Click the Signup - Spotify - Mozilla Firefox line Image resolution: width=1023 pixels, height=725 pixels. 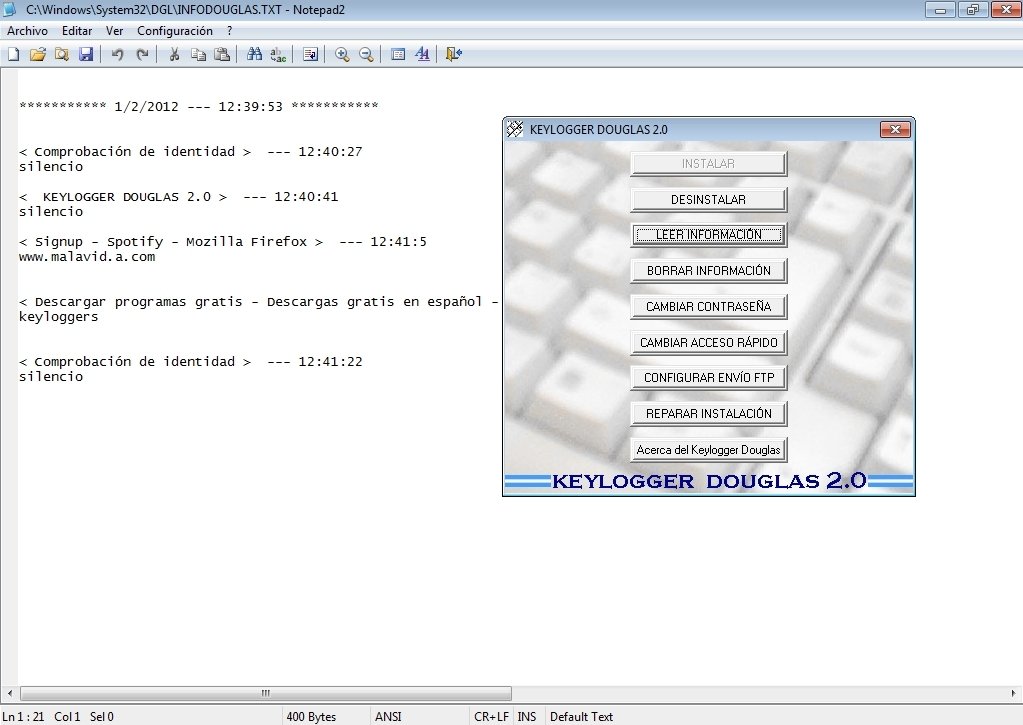click(x=222, y=242)
